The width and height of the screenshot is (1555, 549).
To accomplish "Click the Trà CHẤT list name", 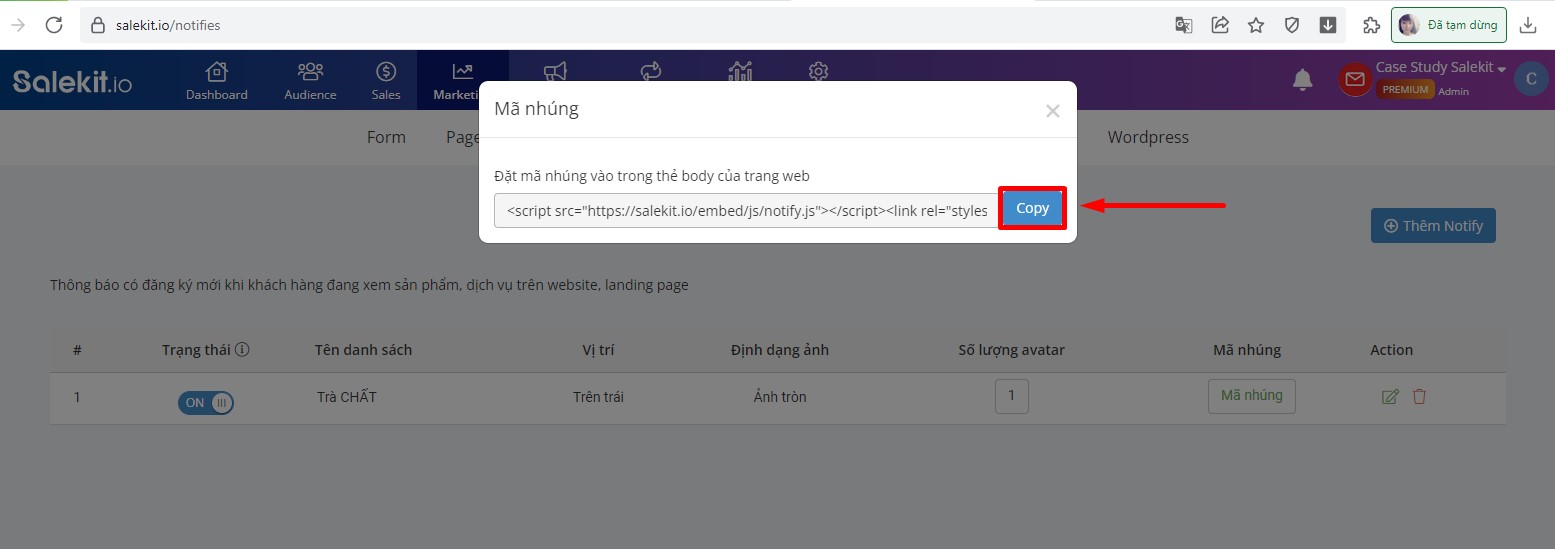I will 347,397.
